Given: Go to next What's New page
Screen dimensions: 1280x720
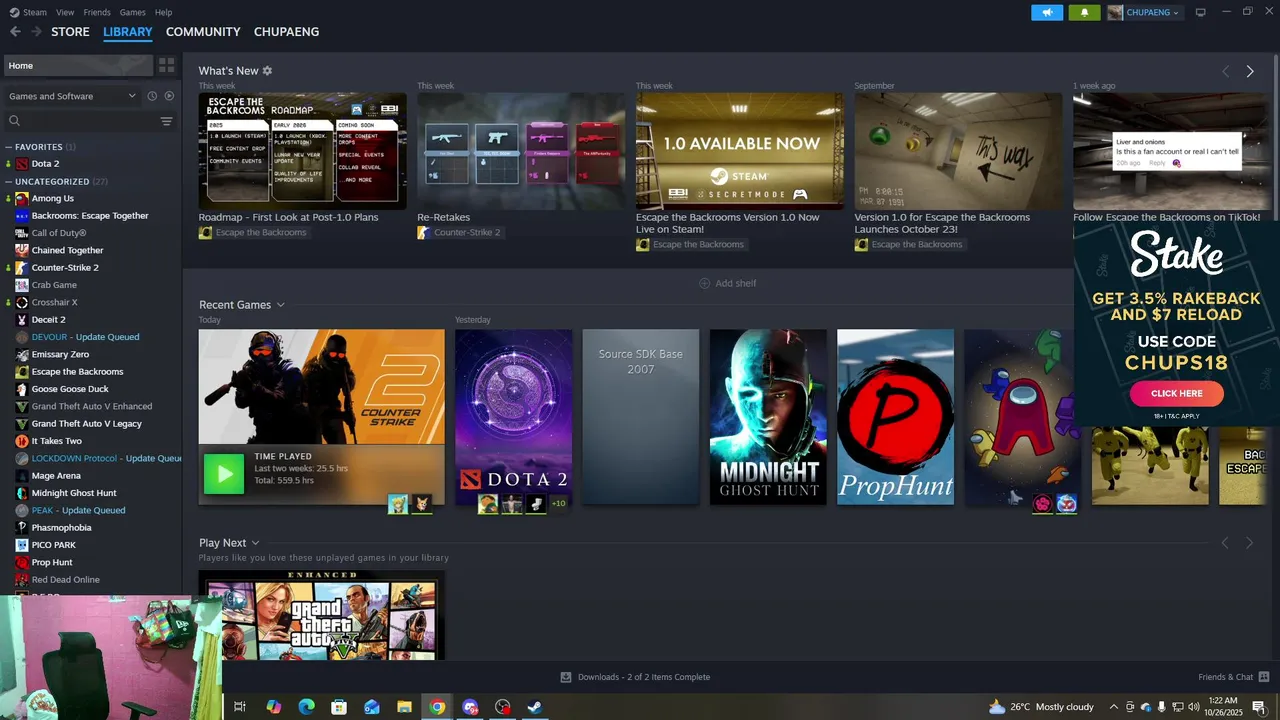Looking at the screenshot, I should tap(1249, 71).
